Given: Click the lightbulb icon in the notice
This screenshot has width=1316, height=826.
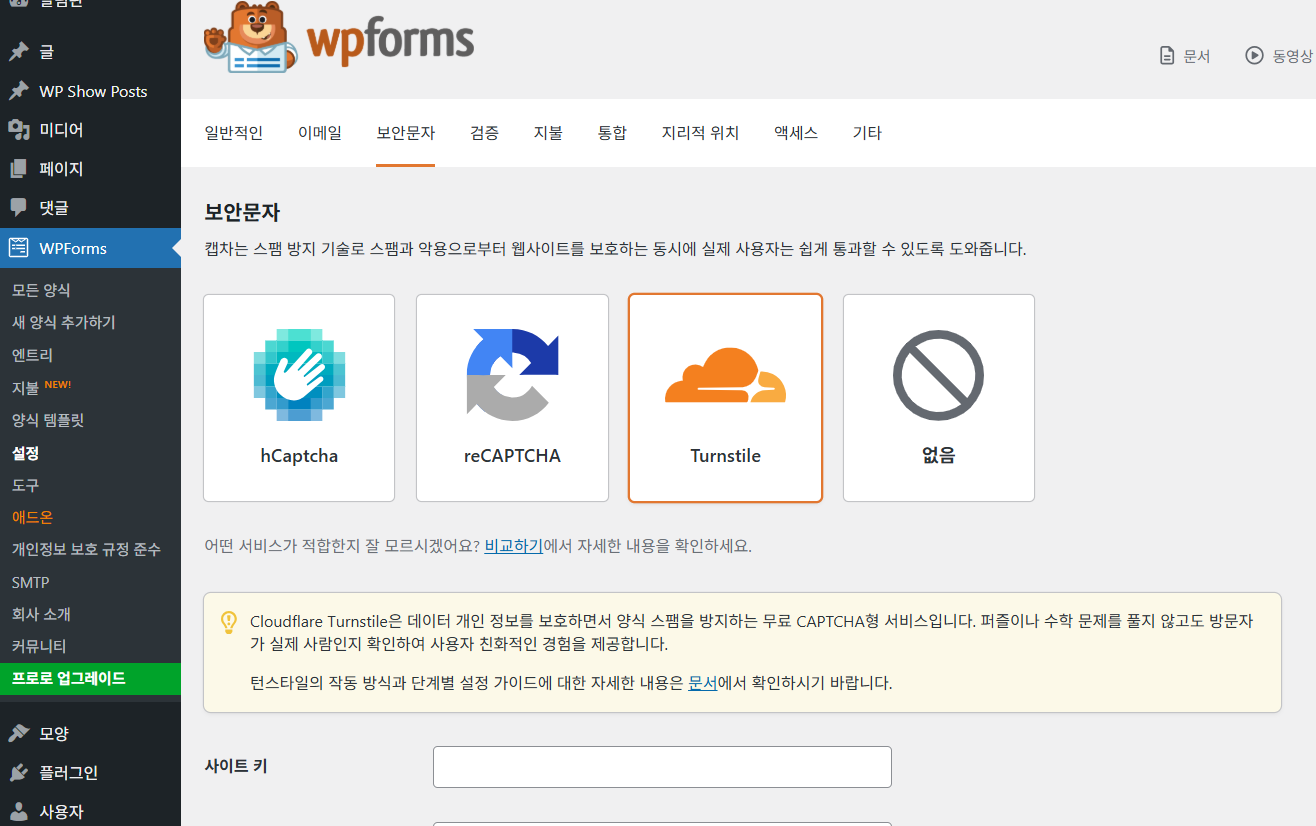Looking at the screenshot, I should click(x=229, y=622).
